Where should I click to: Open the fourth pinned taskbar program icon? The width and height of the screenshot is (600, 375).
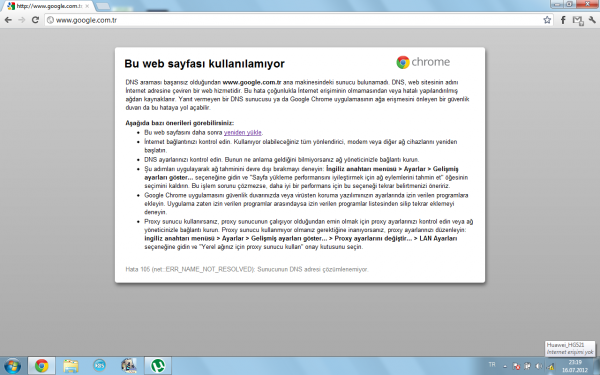pyautogui.click(x=129, y=366)
